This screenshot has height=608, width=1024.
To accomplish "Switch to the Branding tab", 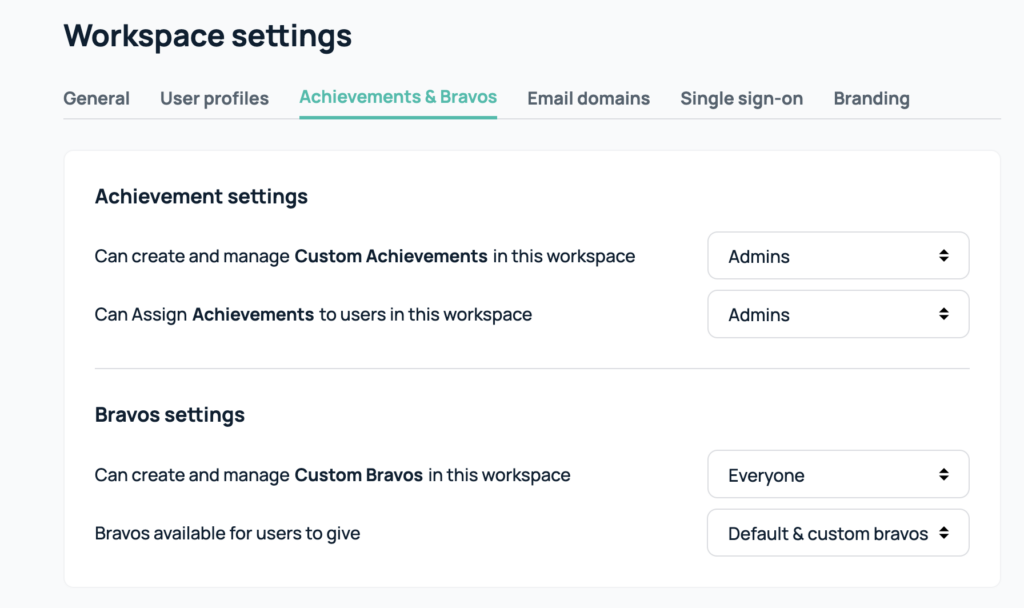I will click(x=871, y=99).
